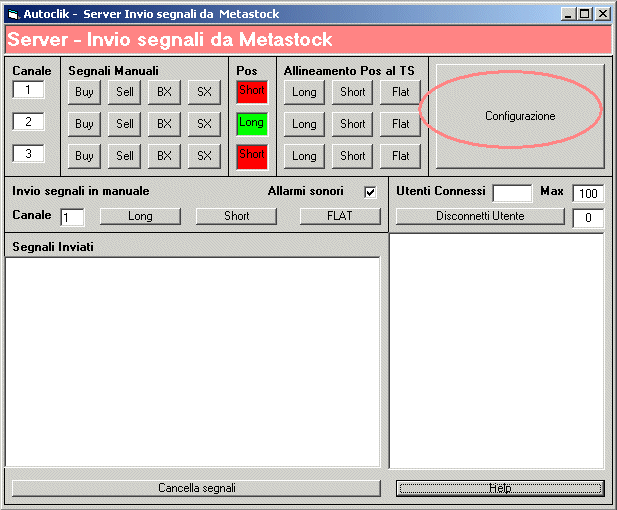Viewport: 617px width, 510px height.
Task: Click Cancella segnali button
Action: click(196, 488)
